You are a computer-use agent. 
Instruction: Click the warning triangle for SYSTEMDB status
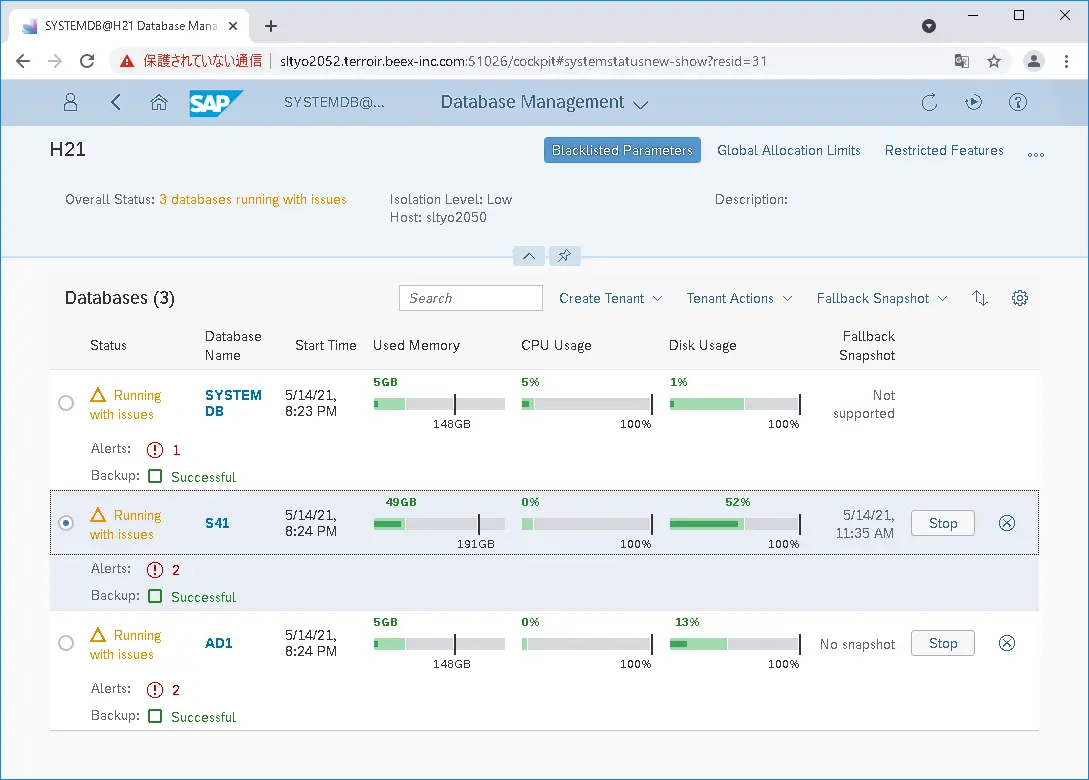pos(98,395)
